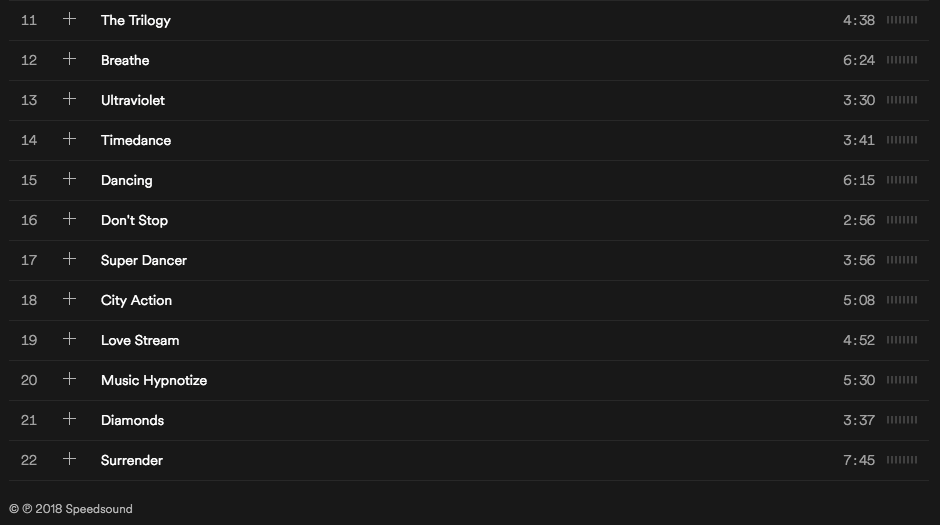Viewport: 940px width, 525px height.
Task: Save Diamonds with the plus icon
Action: [x=70, y=419]
